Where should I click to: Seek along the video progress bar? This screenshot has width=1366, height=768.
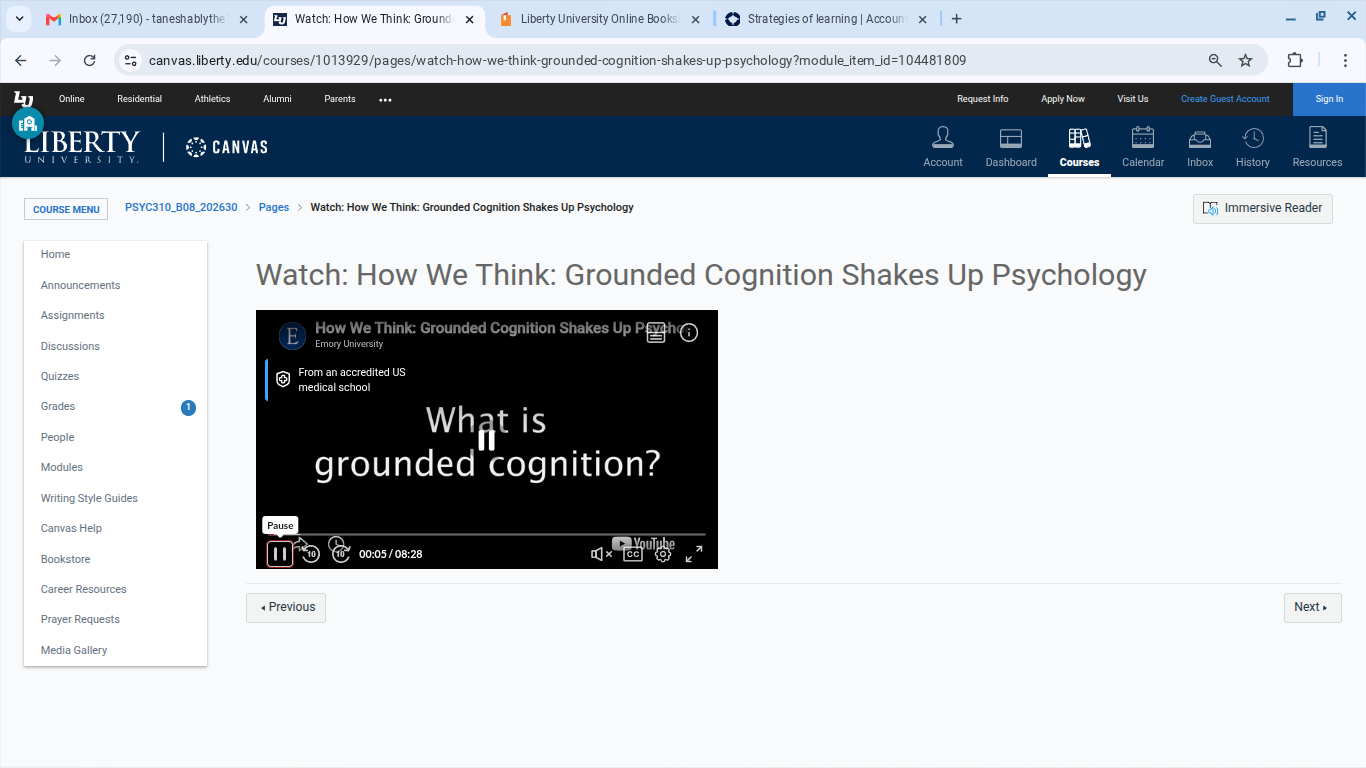point(486,535)
